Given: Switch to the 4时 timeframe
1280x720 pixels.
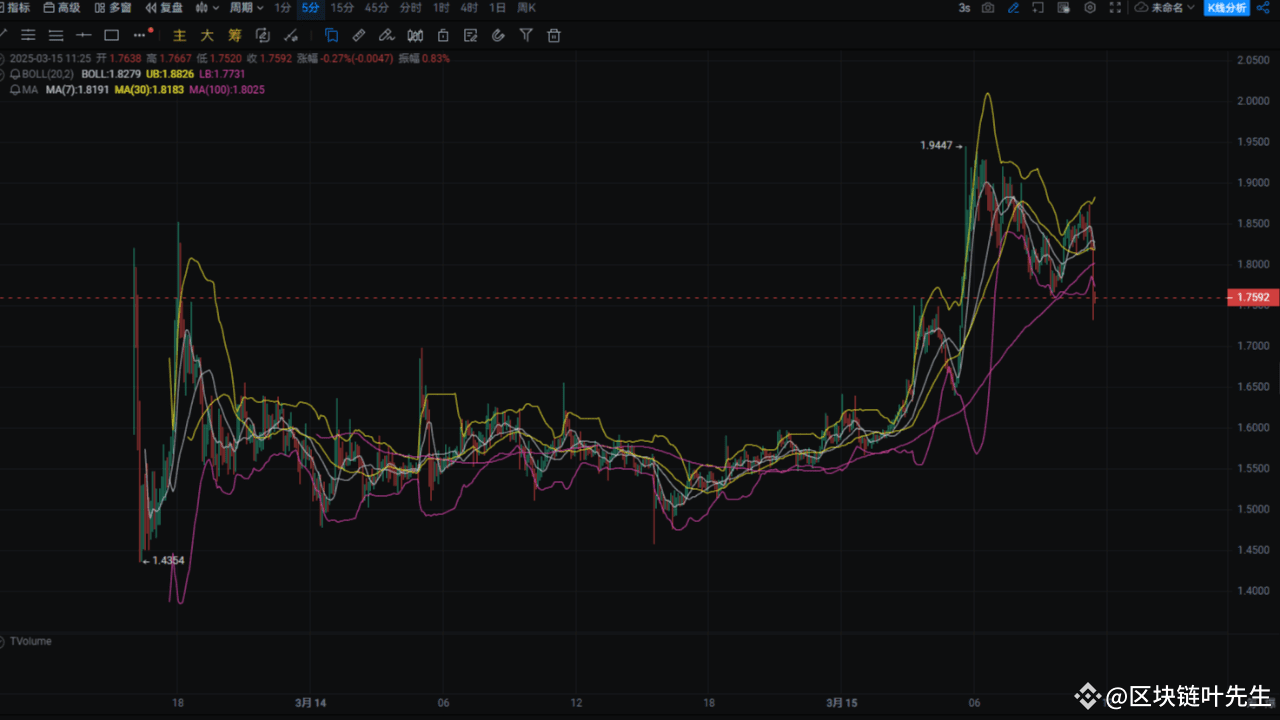Looking at the screenshot, I should click(469, 8).
